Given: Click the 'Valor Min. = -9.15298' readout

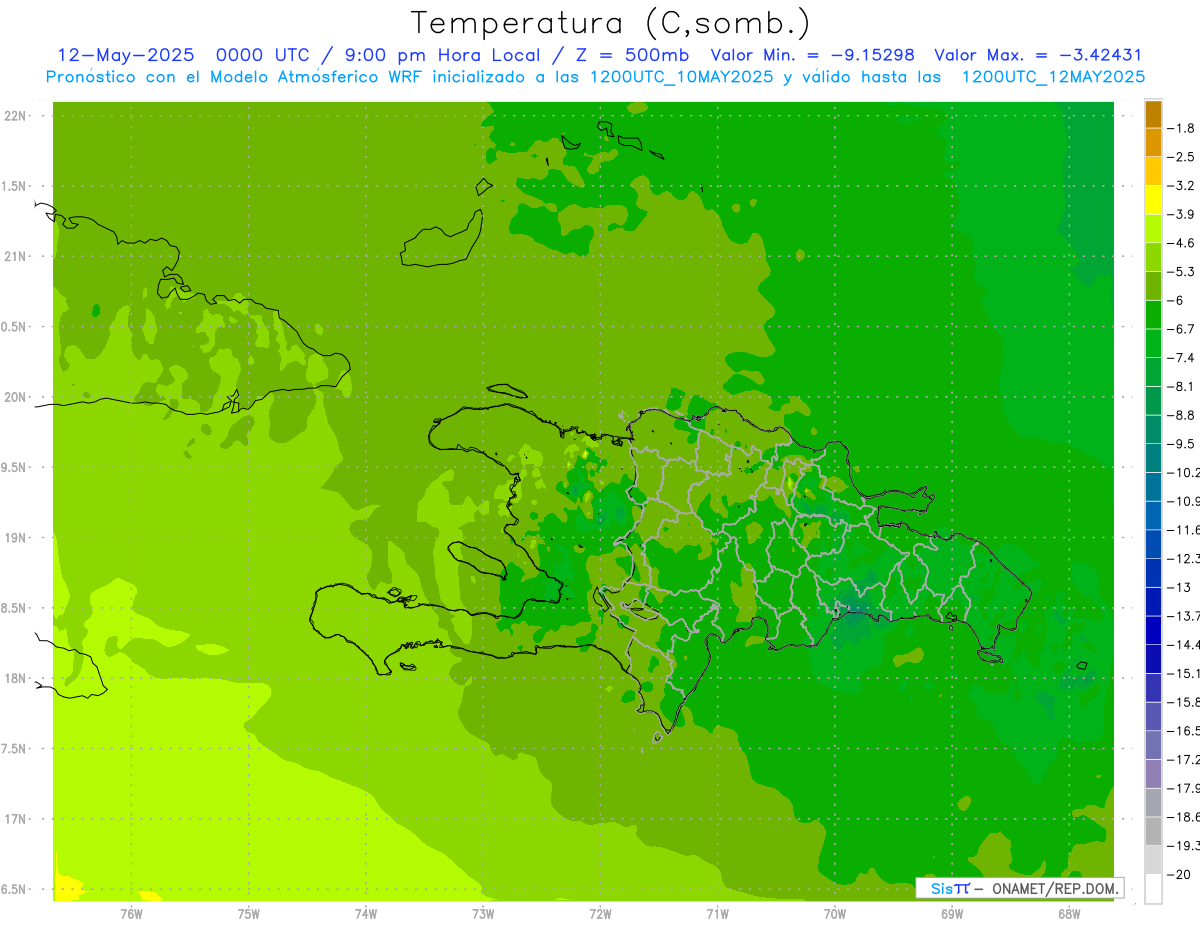Looking at the screenshot, I should (812, 55).
